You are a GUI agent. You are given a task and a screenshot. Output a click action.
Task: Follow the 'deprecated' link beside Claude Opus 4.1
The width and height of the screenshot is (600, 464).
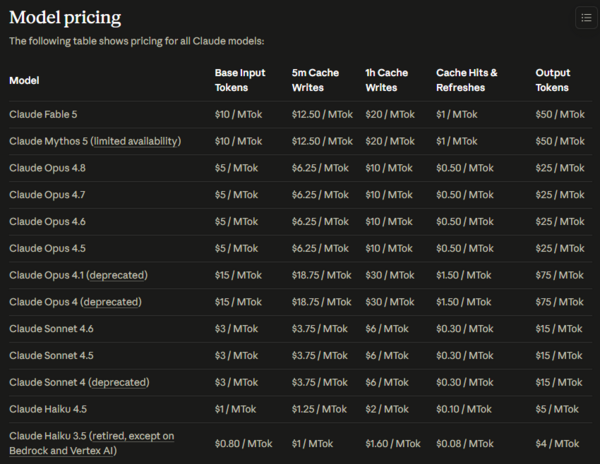pos(117,275)
